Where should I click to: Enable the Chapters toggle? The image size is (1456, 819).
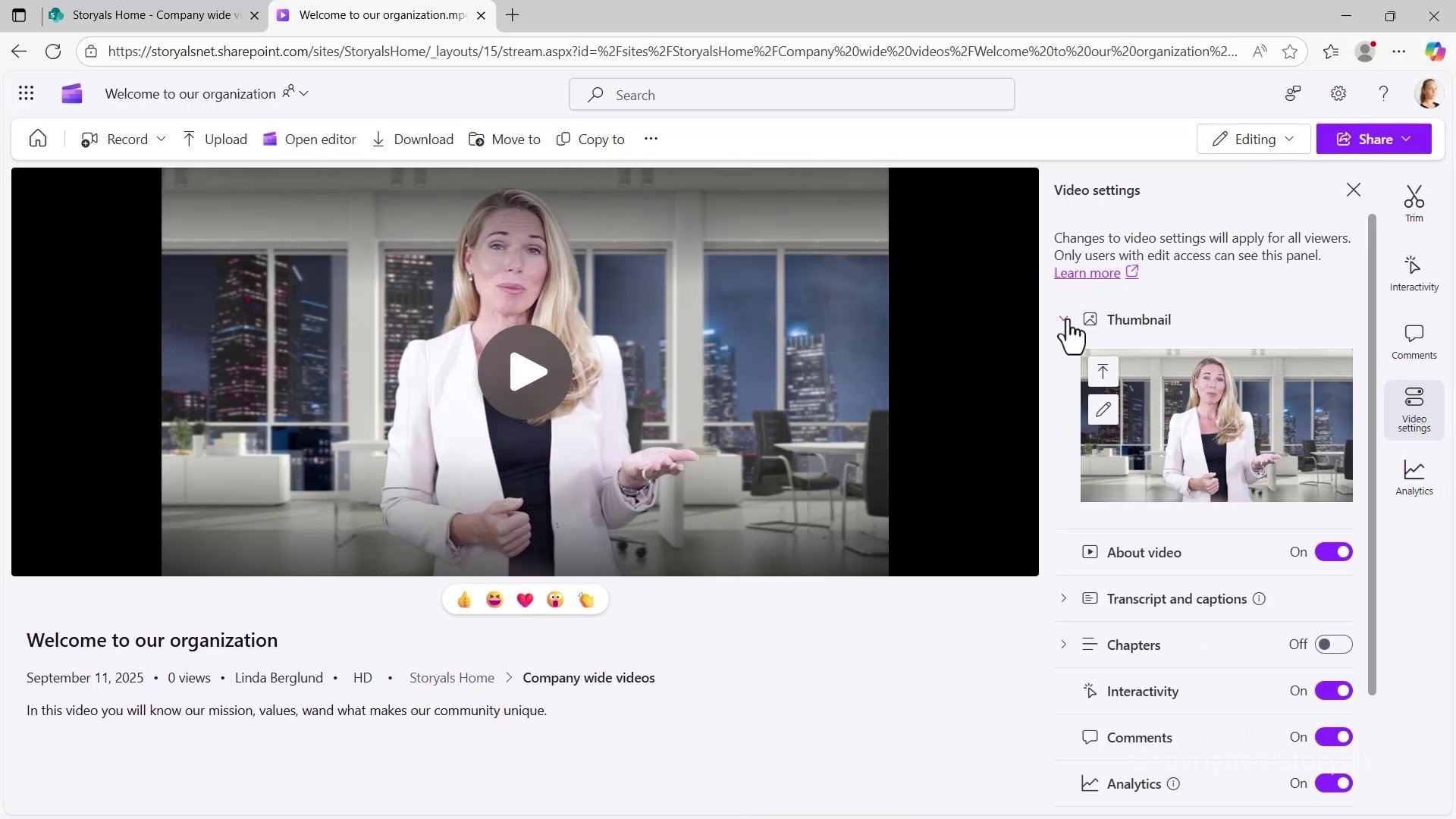pos(1333,645)
